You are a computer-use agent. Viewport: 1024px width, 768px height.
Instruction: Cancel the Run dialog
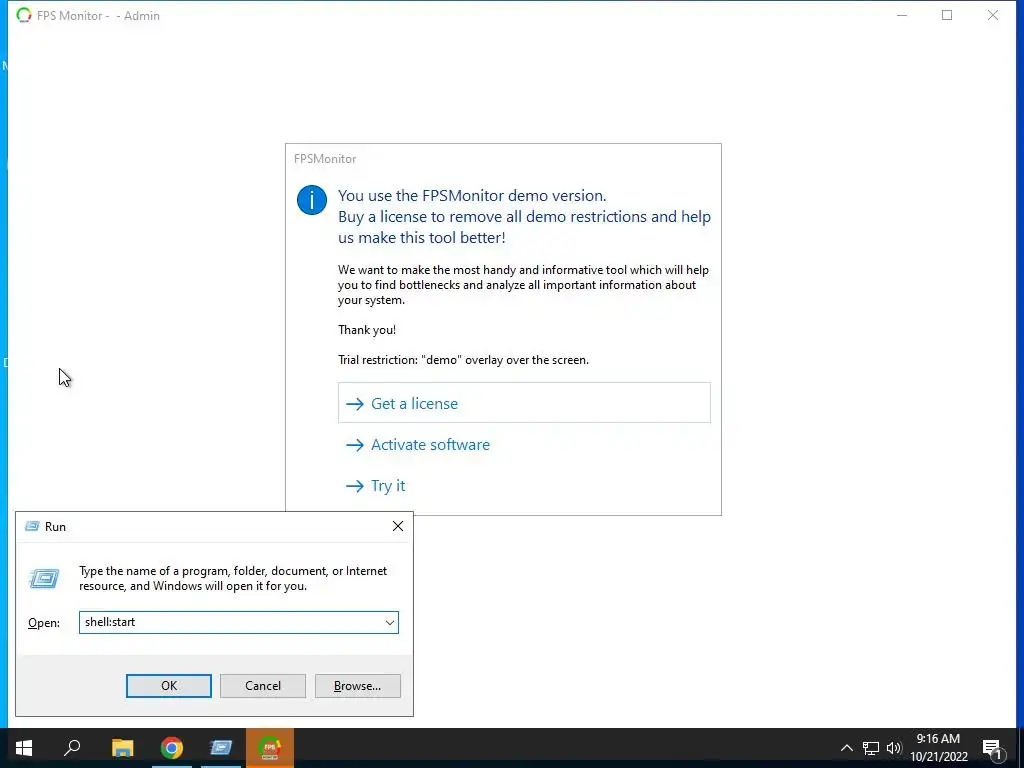click(x=263, y=686)
